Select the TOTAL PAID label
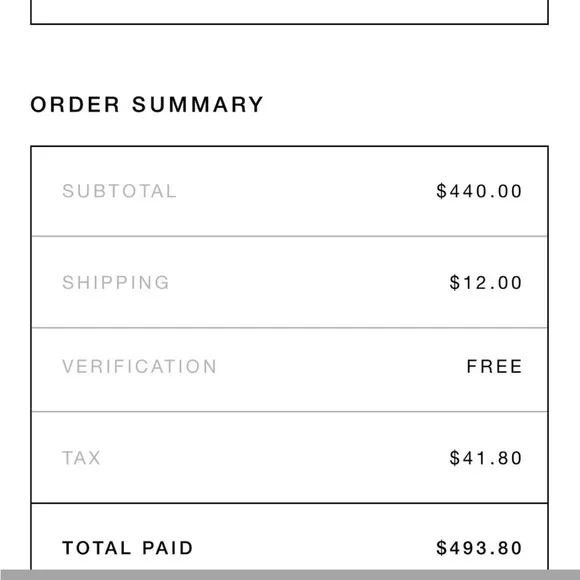The height and width of the screenshot is (580, 580). (127, 548)
